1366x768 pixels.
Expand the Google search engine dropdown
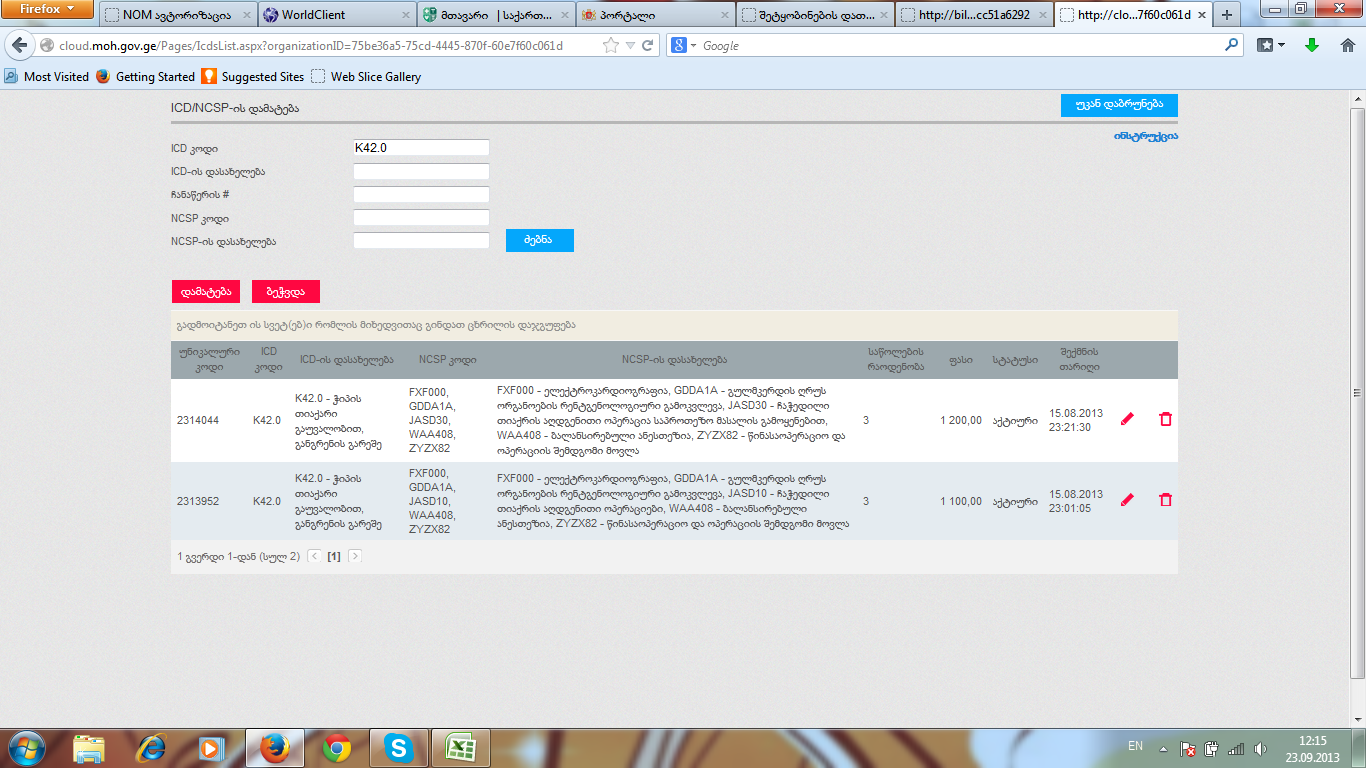click(684, 46)
